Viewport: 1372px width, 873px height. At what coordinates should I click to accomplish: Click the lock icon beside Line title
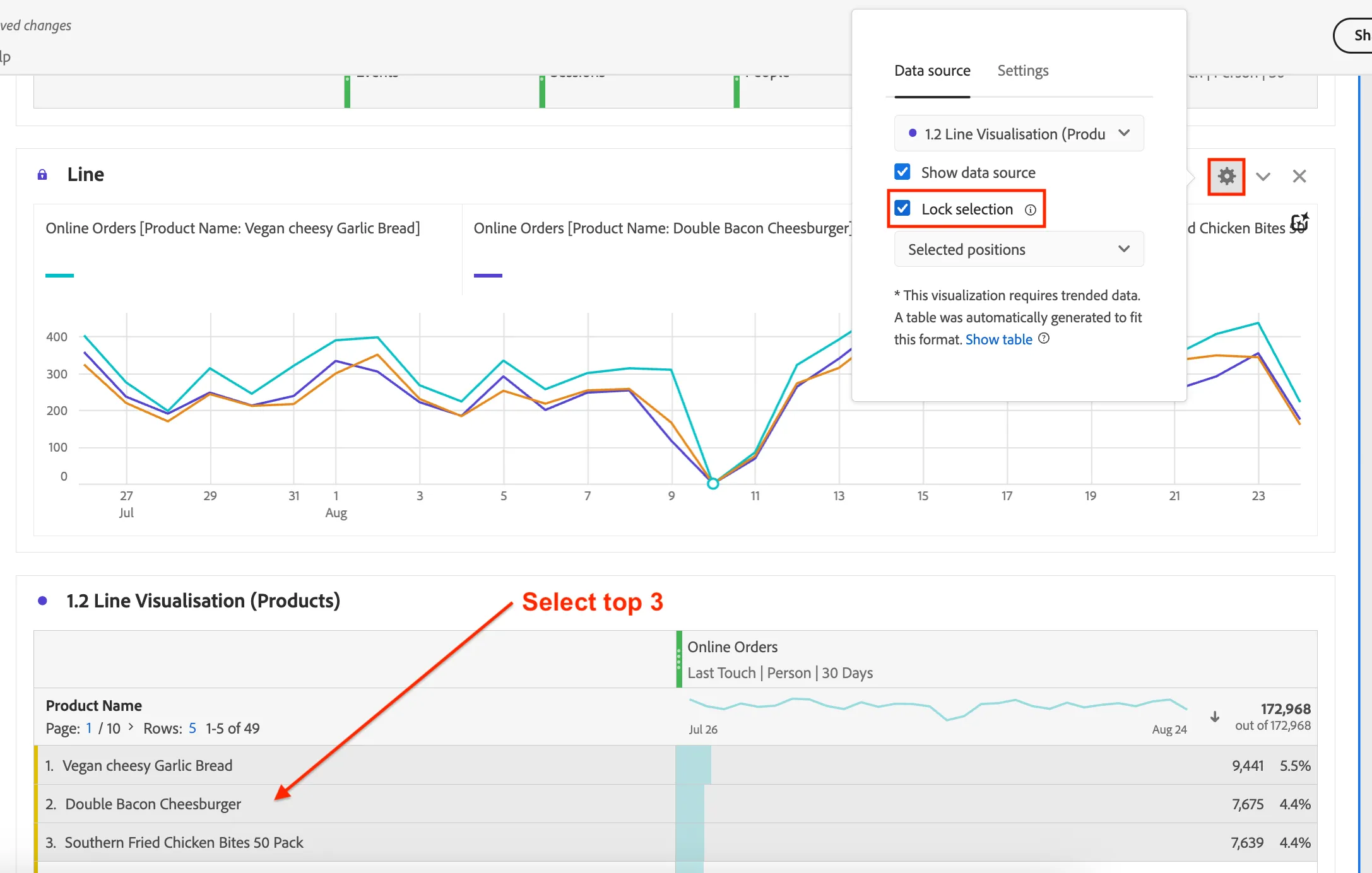point(42,175)
